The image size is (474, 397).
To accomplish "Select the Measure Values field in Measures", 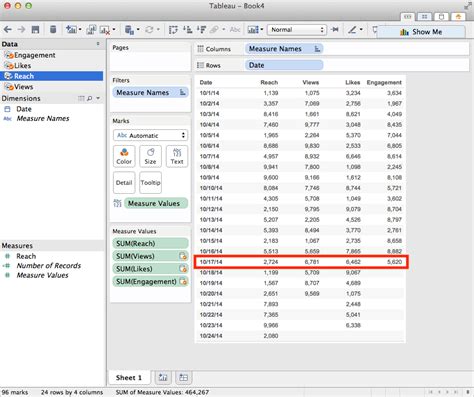I will [42, 275].
